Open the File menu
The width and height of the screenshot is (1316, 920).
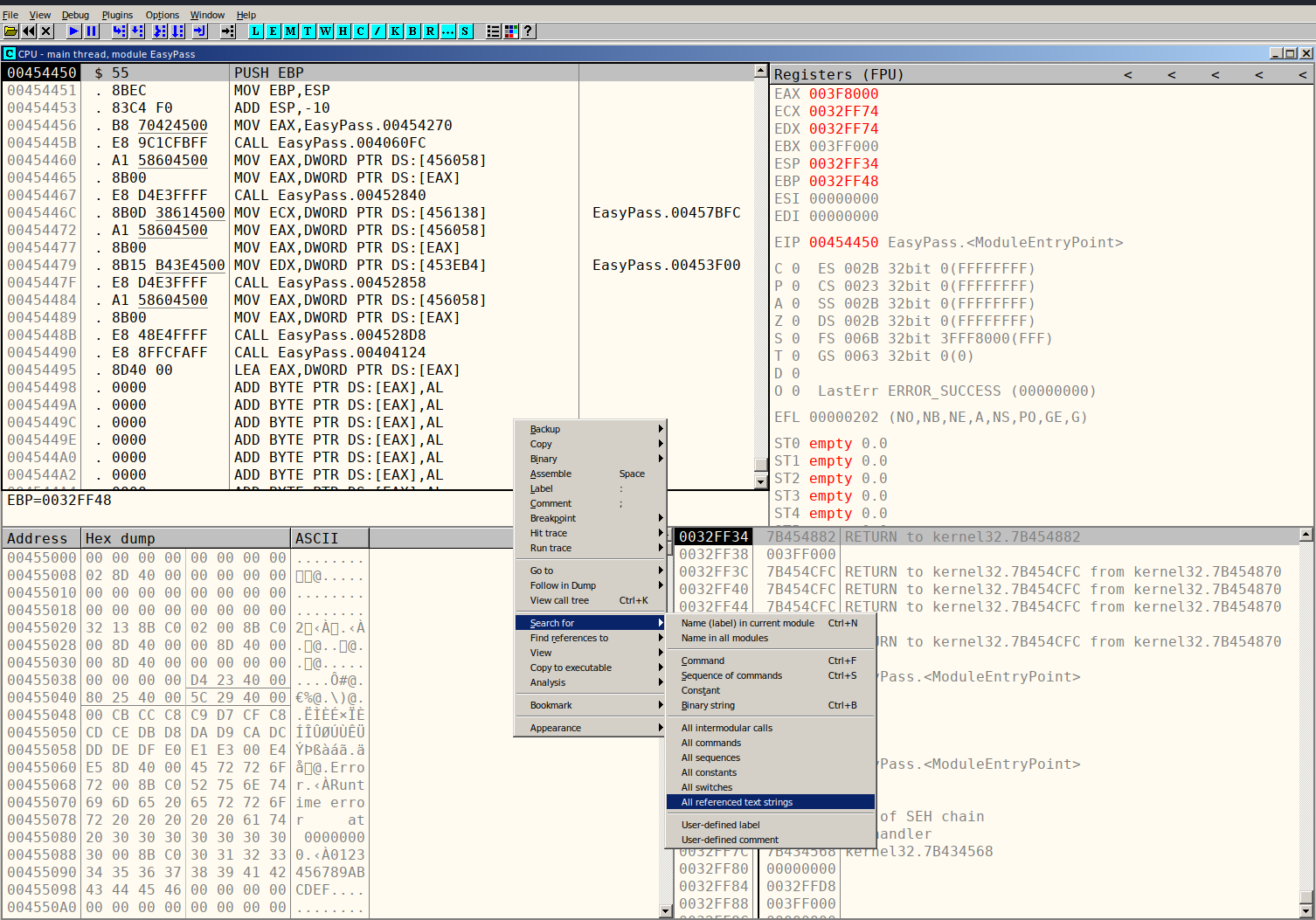coord(10,15)
